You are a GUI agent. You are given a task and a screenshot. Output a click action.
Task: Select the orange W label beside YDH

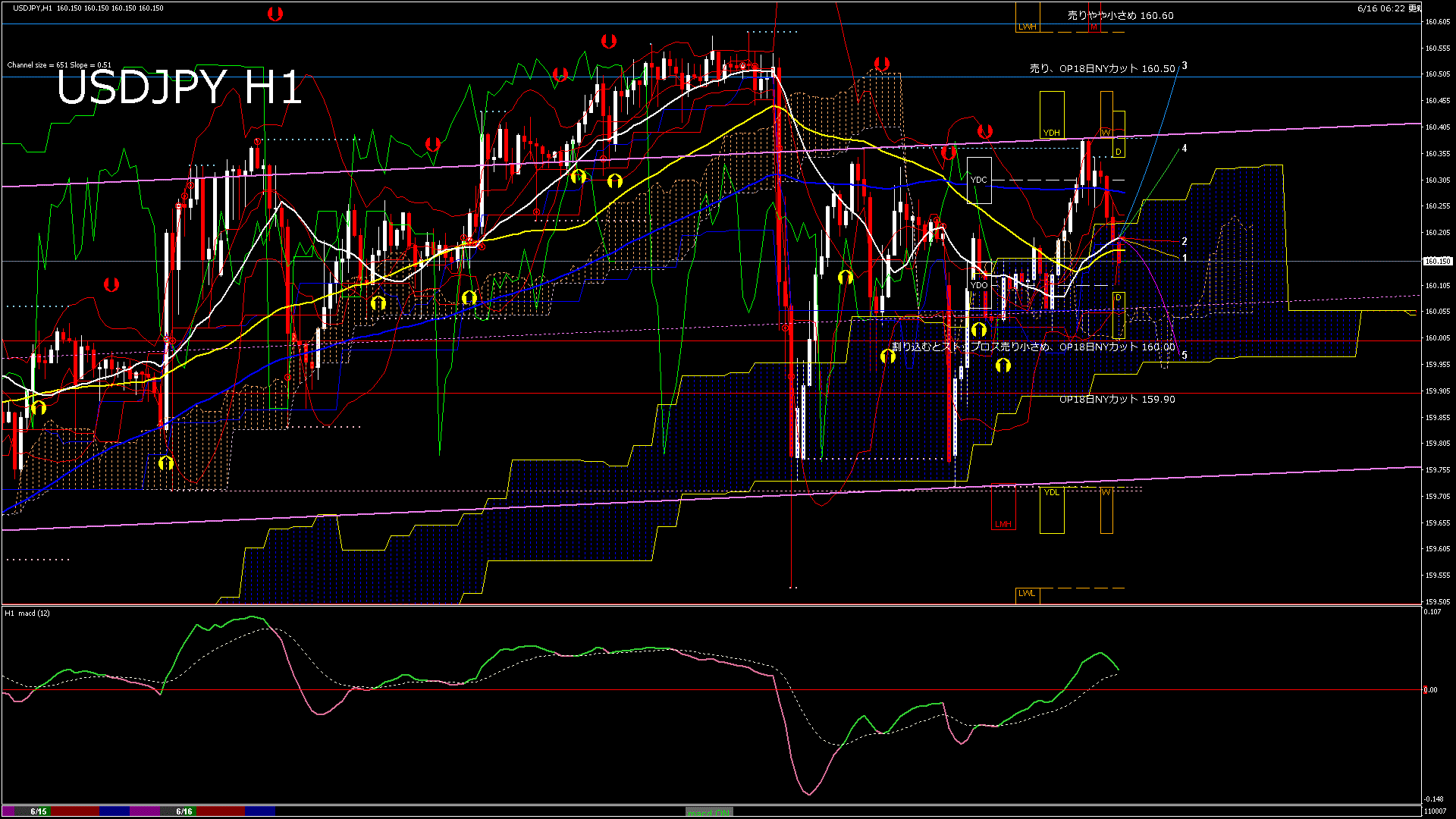(1106, 133)
